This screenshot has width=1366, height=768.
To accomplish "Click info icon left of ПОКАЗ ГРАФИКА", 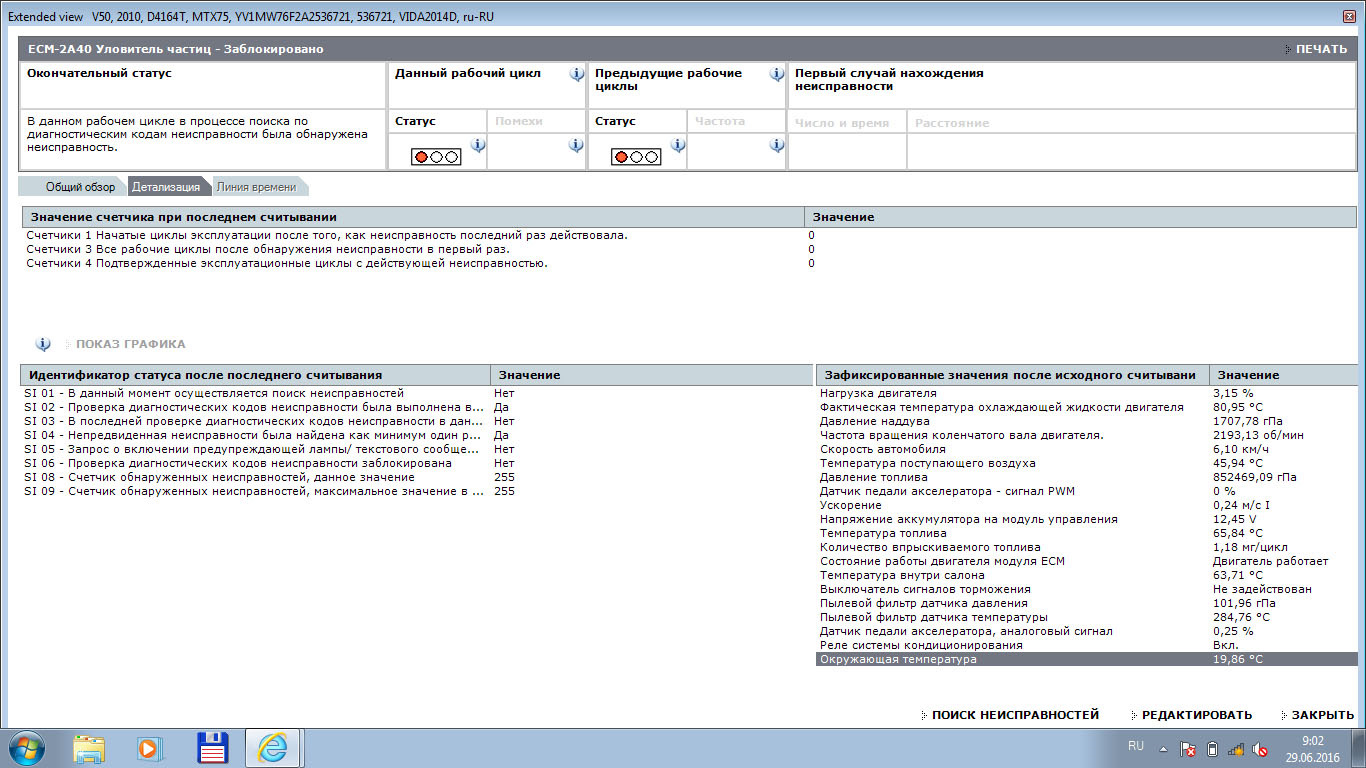I will coord(43,344).
